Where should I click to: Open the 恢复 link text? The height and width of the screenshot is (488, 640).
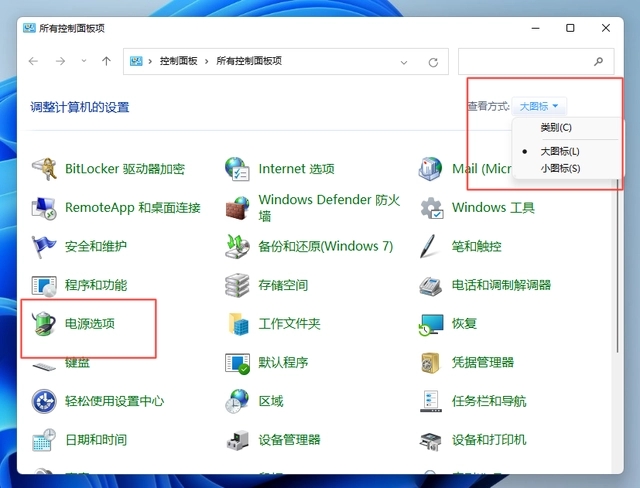point(464,324)
